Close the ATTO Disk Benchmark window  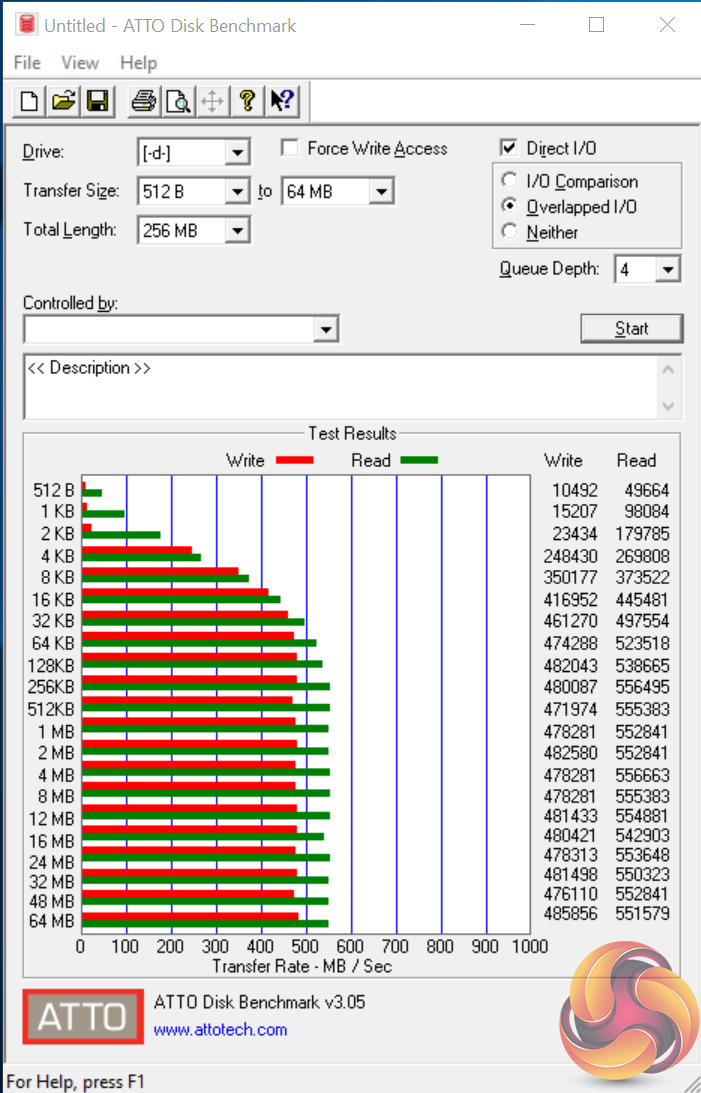pos(667,25)
